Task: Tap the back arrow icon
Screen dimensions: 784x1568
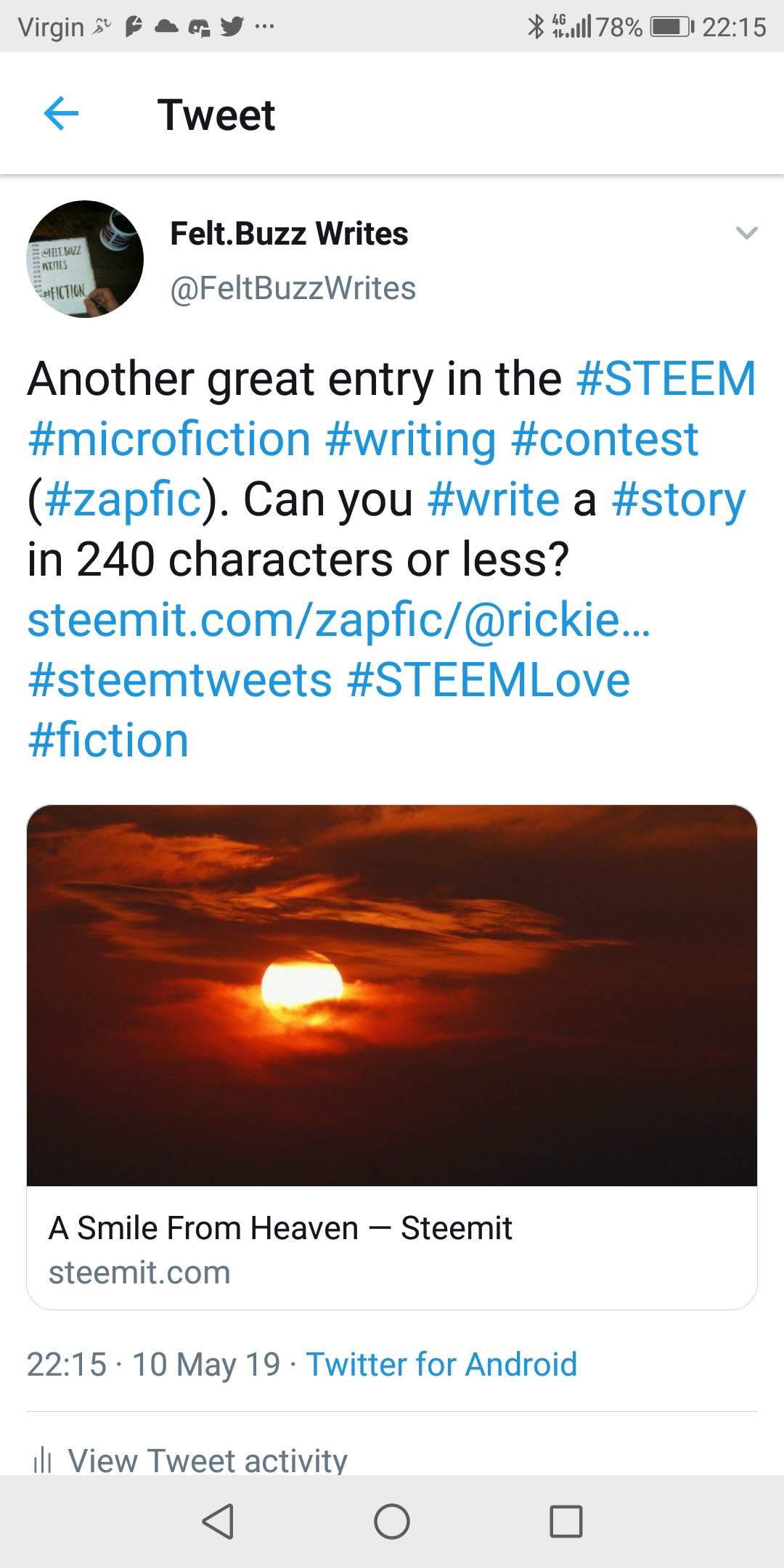Action: point(61,114)
